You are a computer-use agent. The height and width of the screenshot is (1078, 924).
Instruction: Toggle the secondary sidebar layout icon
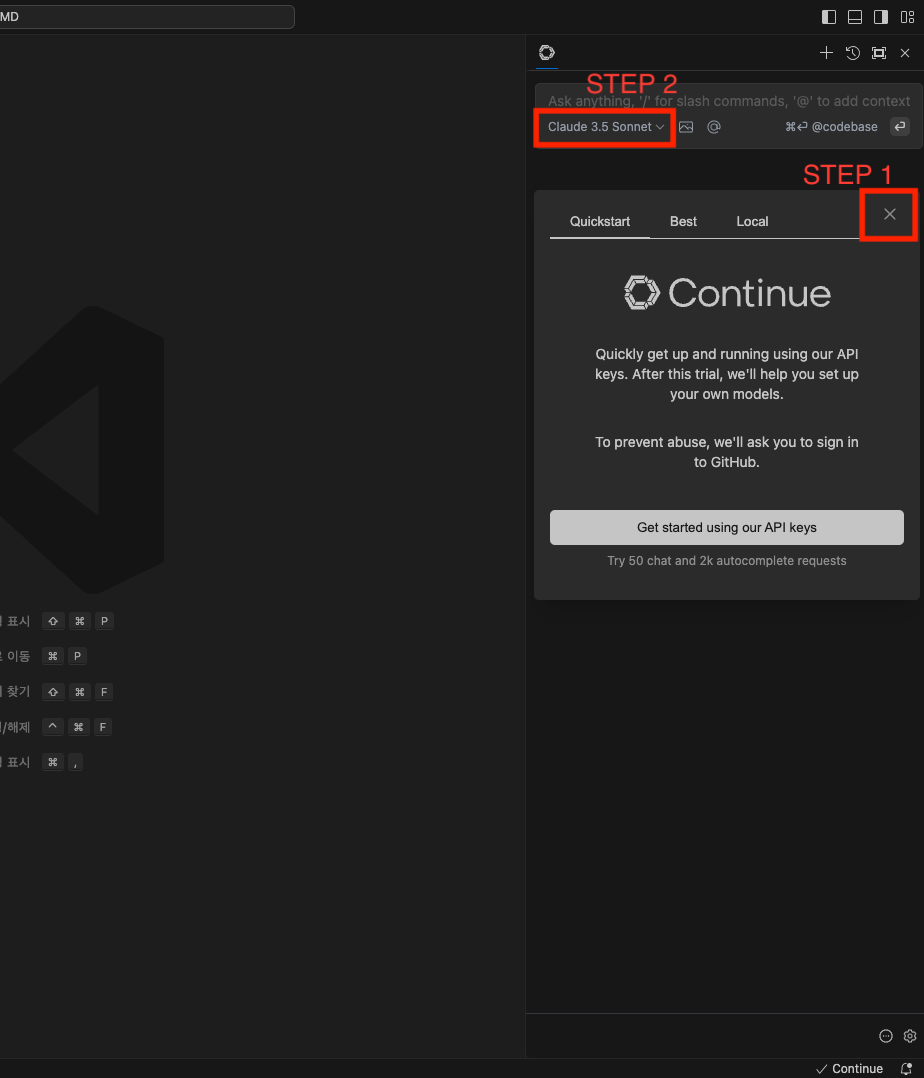click(881, 17)
